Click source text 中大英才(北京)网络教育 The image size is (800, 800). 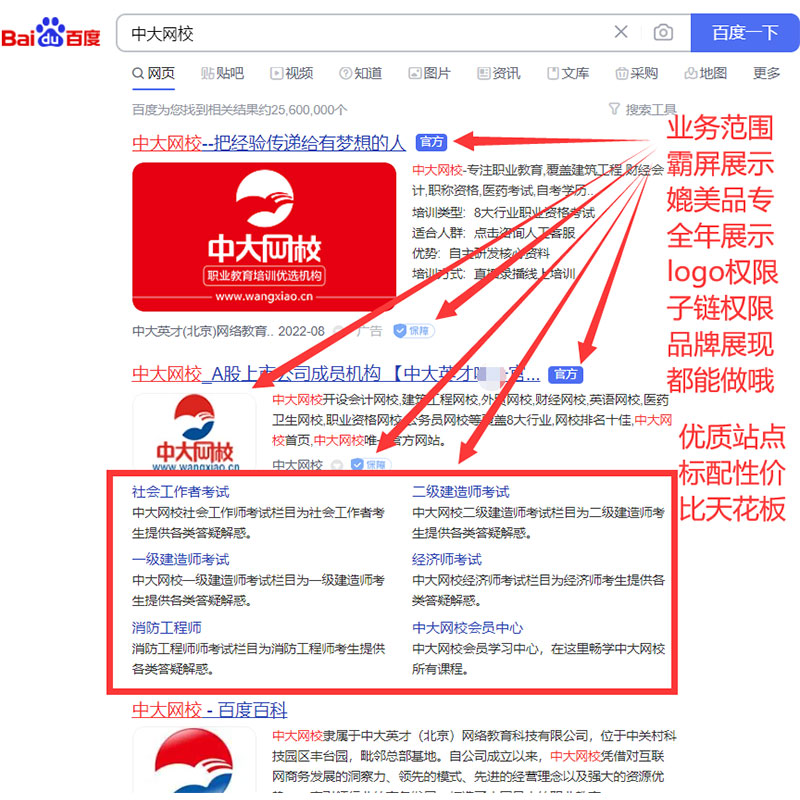tap(203, 331)
